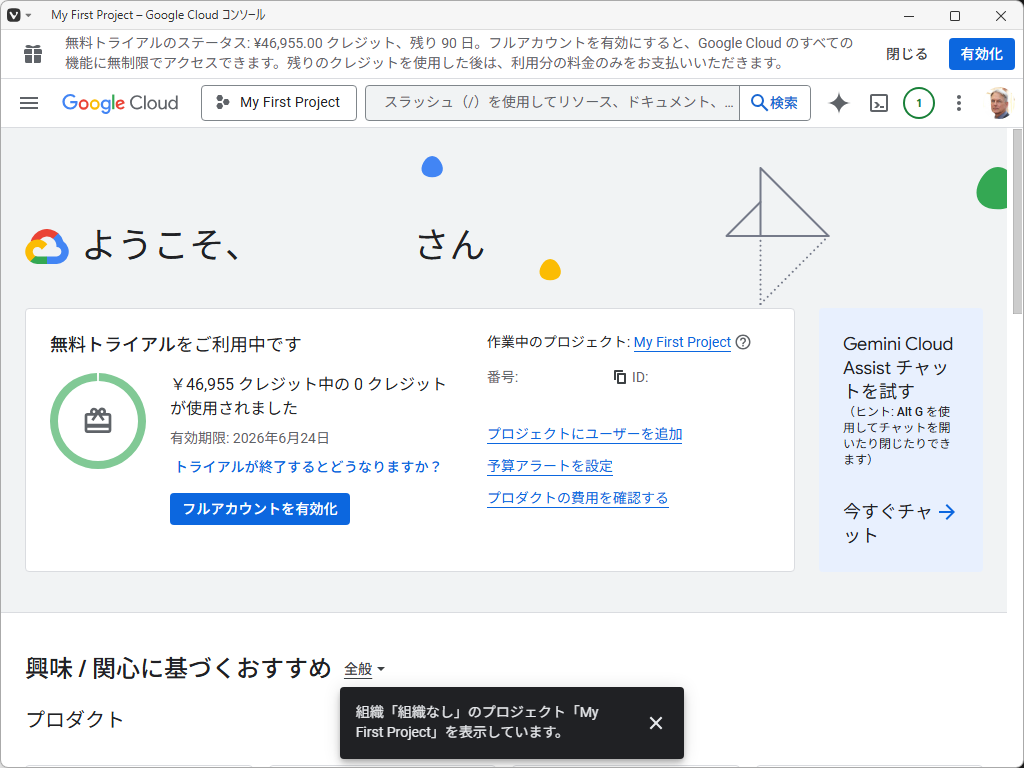Open the 予算アラートを設定 link
Image resolution: width=1024 pixels, height=768 pixels.
point(549,466)
